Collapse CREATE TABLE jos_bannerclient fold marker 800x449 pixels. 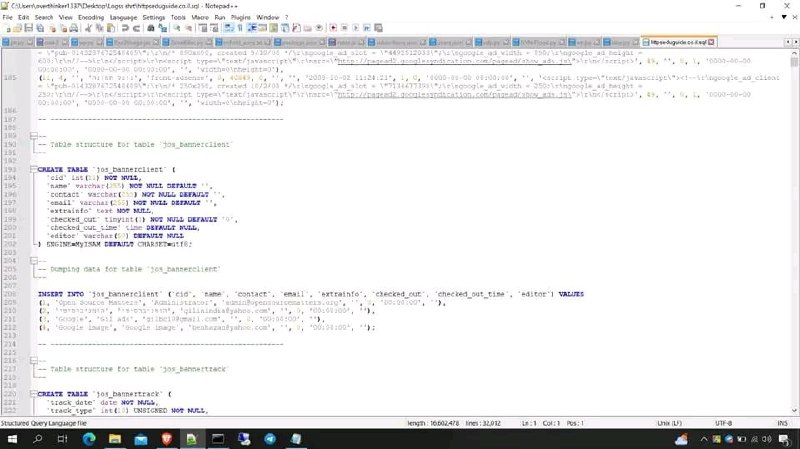[34, 169]
